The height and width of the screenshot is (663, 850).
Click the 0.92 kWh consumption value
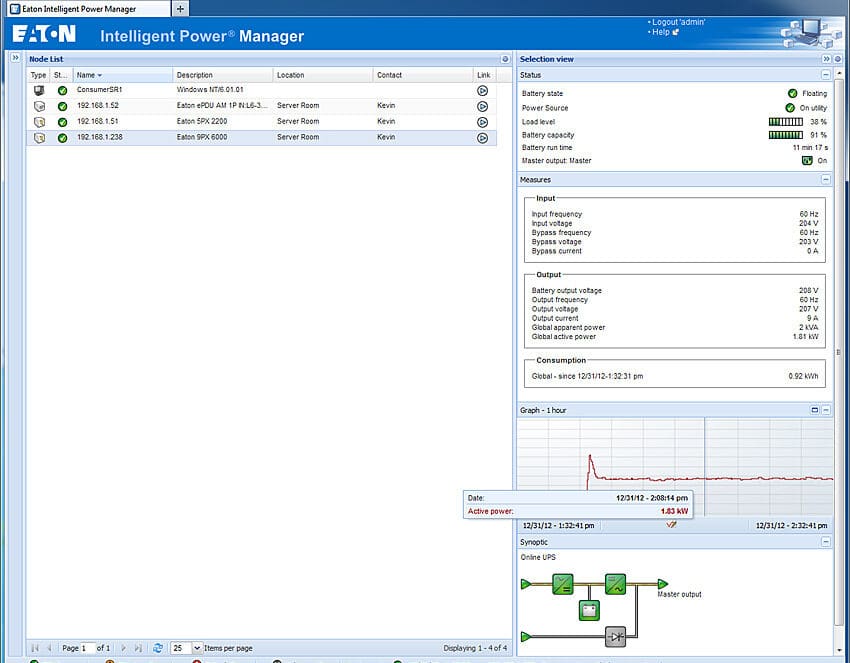[803, 376]
